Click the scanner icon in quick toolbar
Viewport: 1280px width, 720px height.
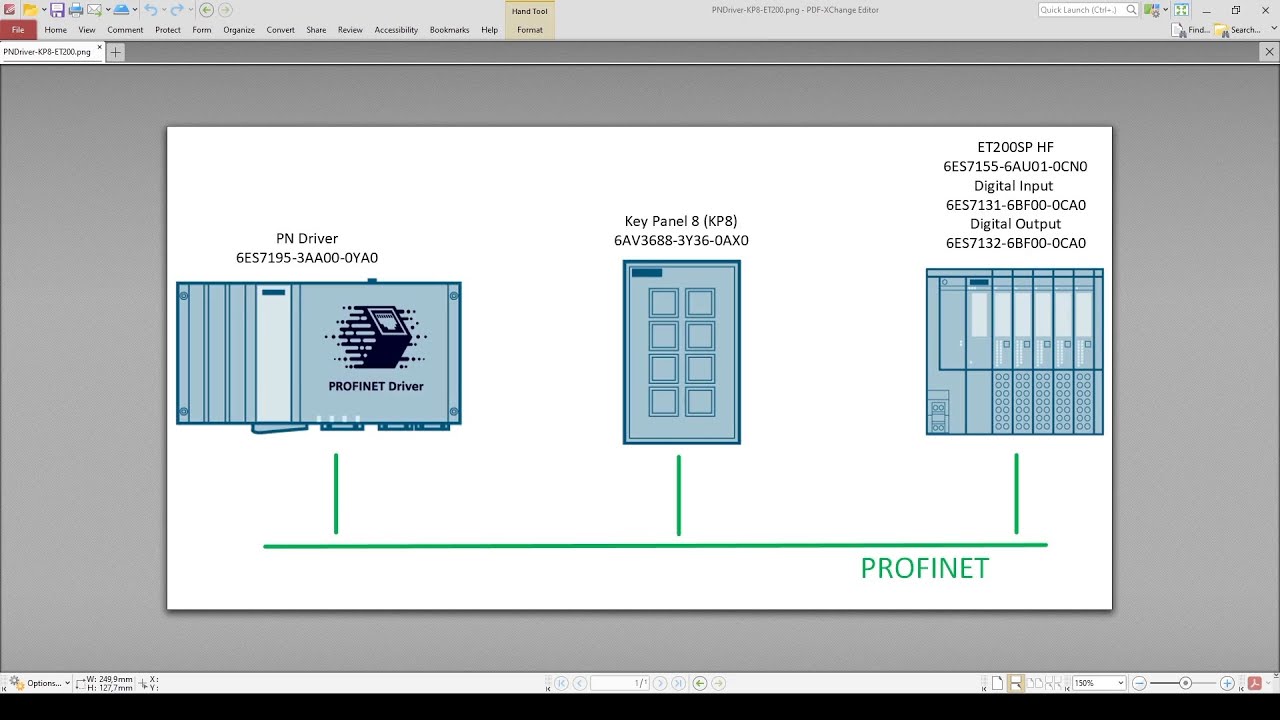[x=121, y=10]
